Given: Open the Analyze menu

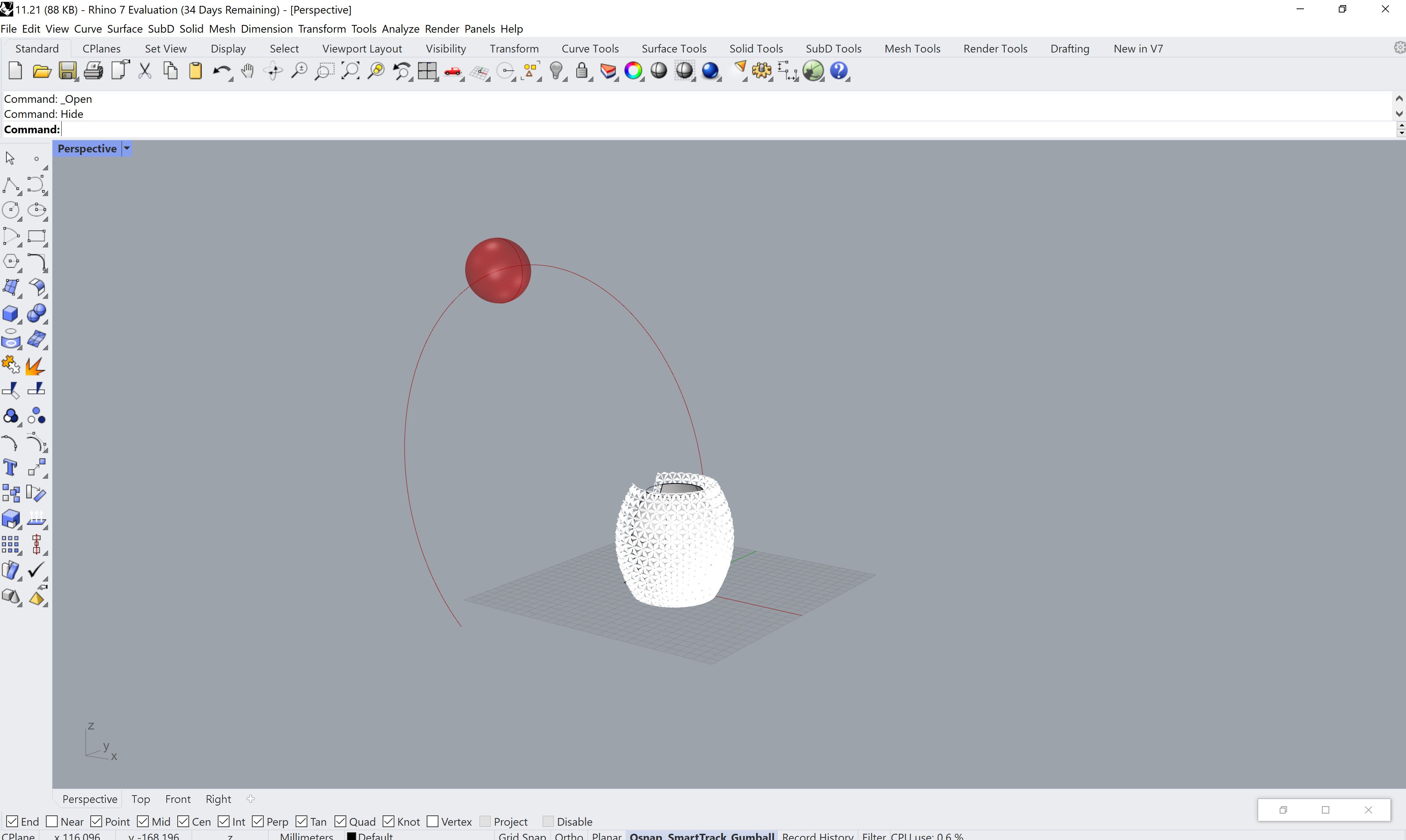Looking at the screenshot, I should (x=400, y=29).
